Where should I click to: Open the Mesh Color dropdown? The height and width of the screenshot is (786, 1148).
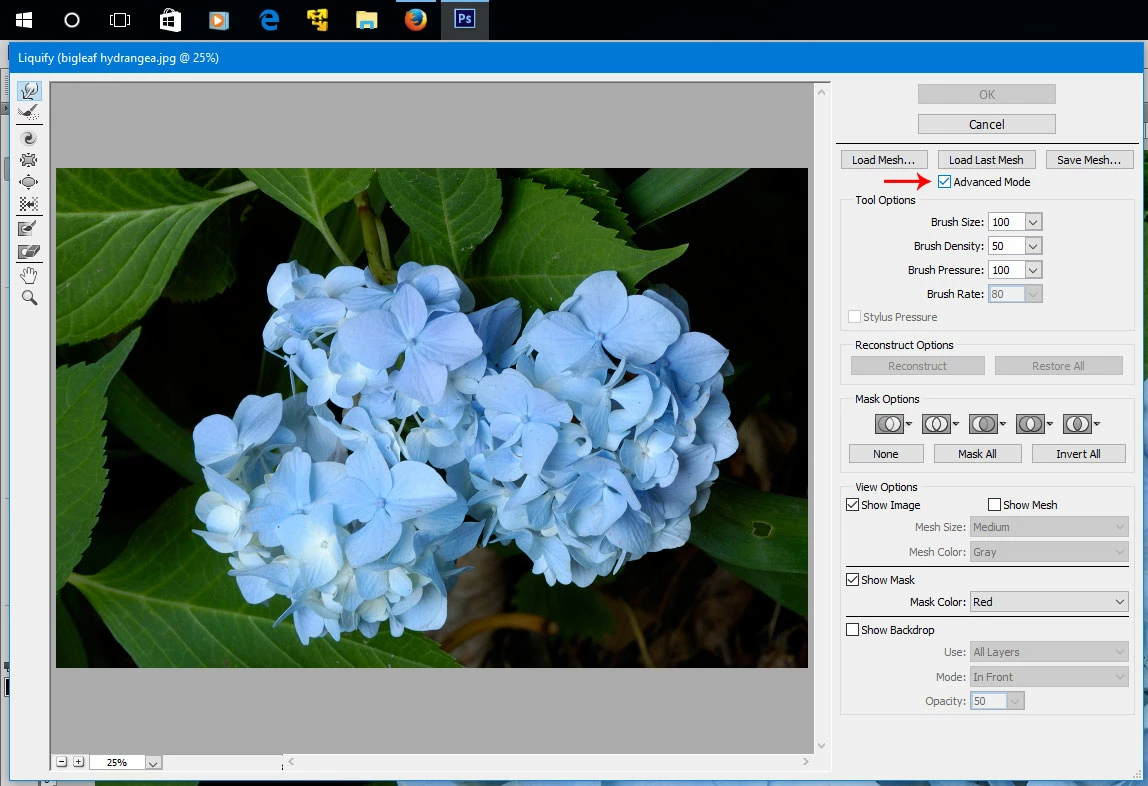(x=1049, y=552)
